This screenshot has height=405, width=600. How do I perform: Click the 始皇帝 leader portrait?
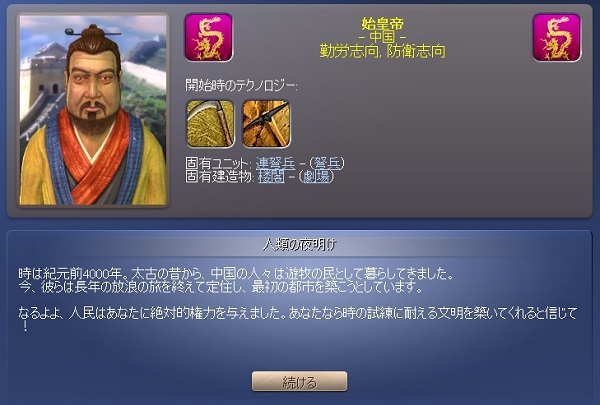93,110
